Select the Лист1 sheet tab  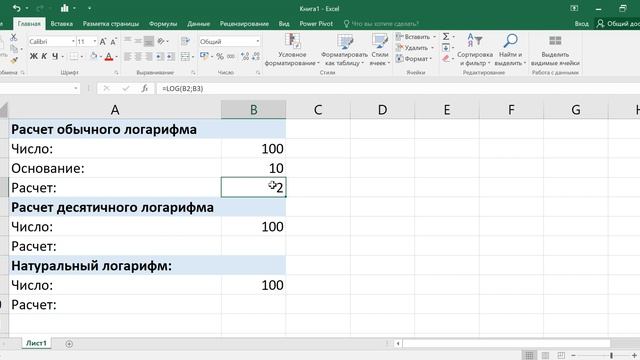(36, 343)
